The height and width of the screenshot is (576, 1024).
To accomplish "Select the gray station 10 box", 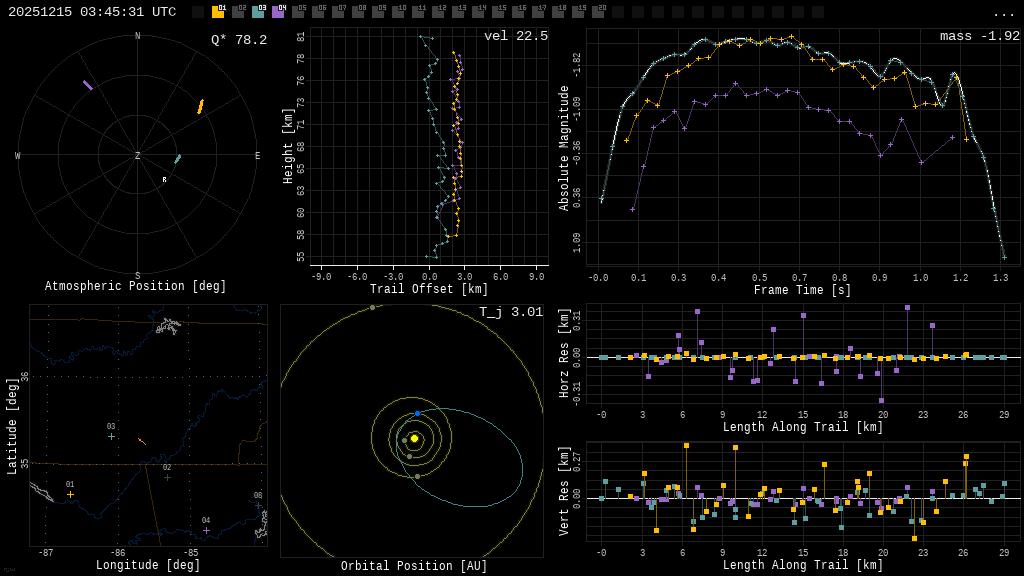I will click(x=398, y=12).
